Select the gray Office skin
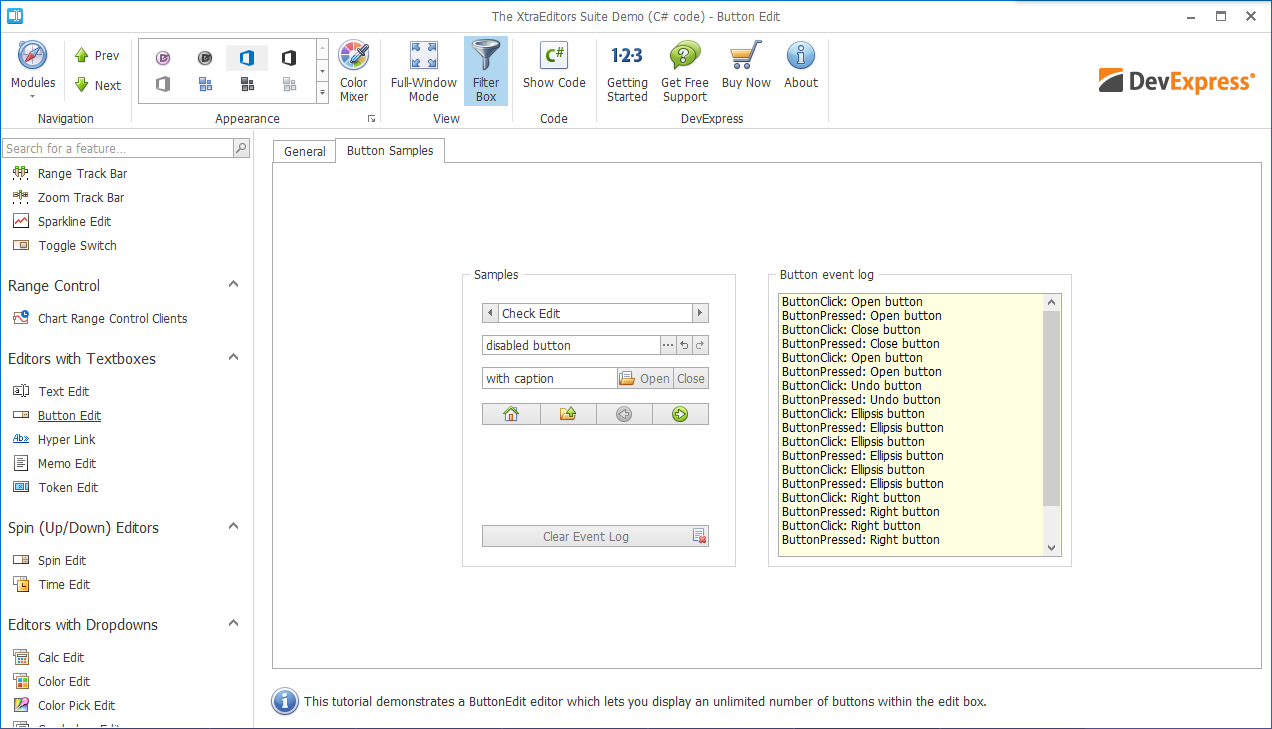The image size is (1272, 729). click(x=162, y=84)
